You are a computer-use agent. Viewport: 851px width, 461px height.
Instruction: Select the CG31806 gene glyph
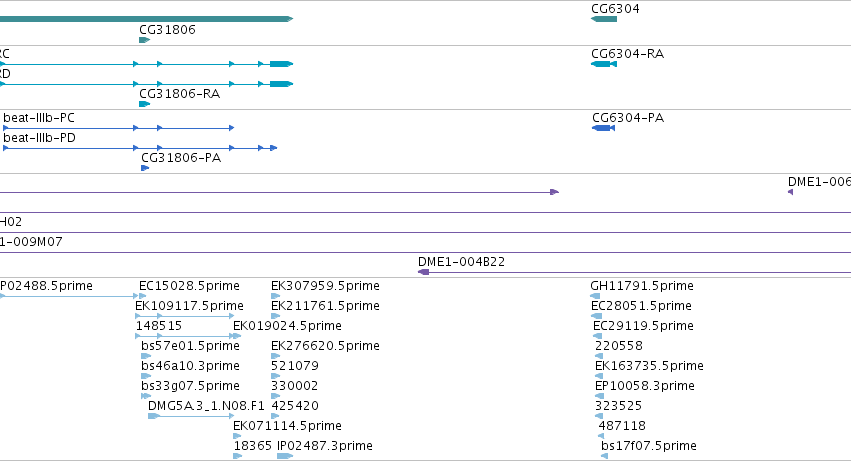(144, 40)
